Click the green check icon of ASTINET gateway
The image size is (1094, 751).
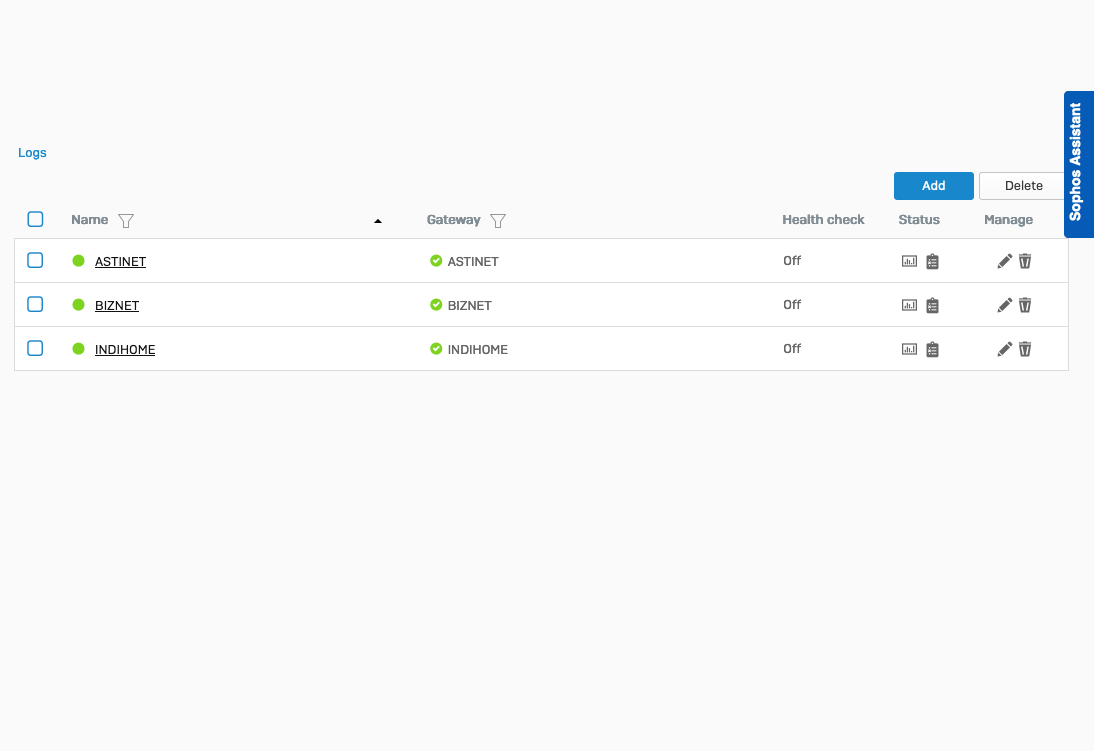pos(436,260)
